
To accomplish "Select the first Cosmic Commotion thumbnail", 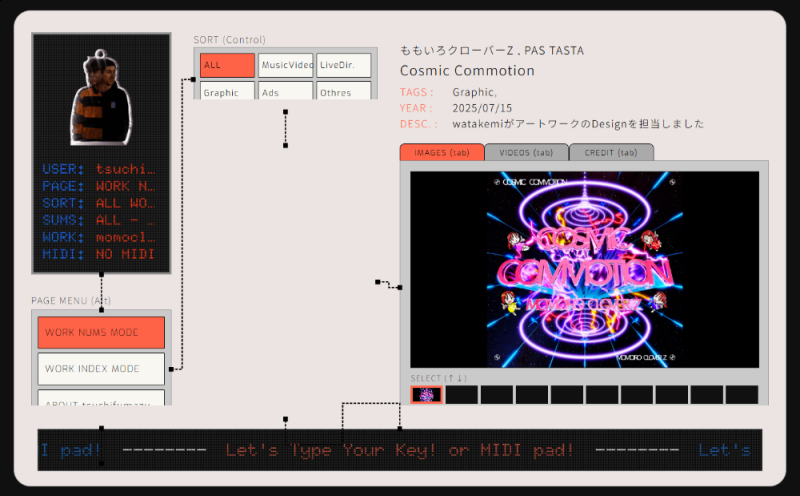I will pos(427,394).
